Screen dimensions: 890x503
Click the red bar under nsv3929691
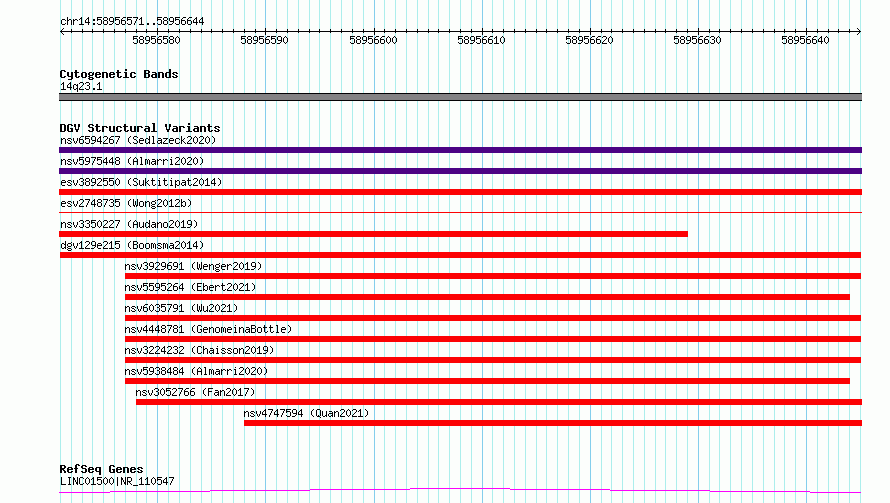click(493, 276)
